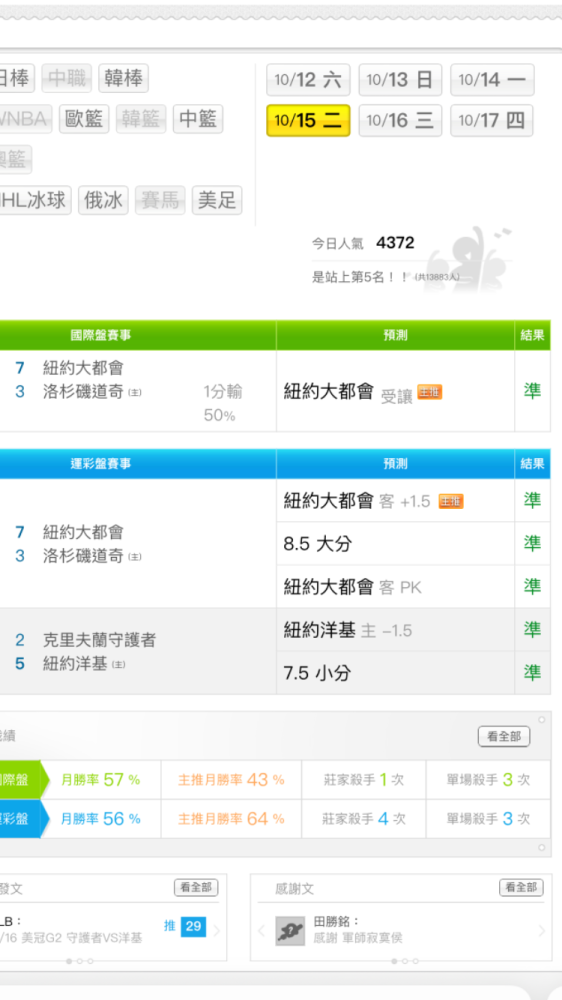
Task: Click 單場殺手 3 次 in 國際盤 row
Action: click(488, 779)
